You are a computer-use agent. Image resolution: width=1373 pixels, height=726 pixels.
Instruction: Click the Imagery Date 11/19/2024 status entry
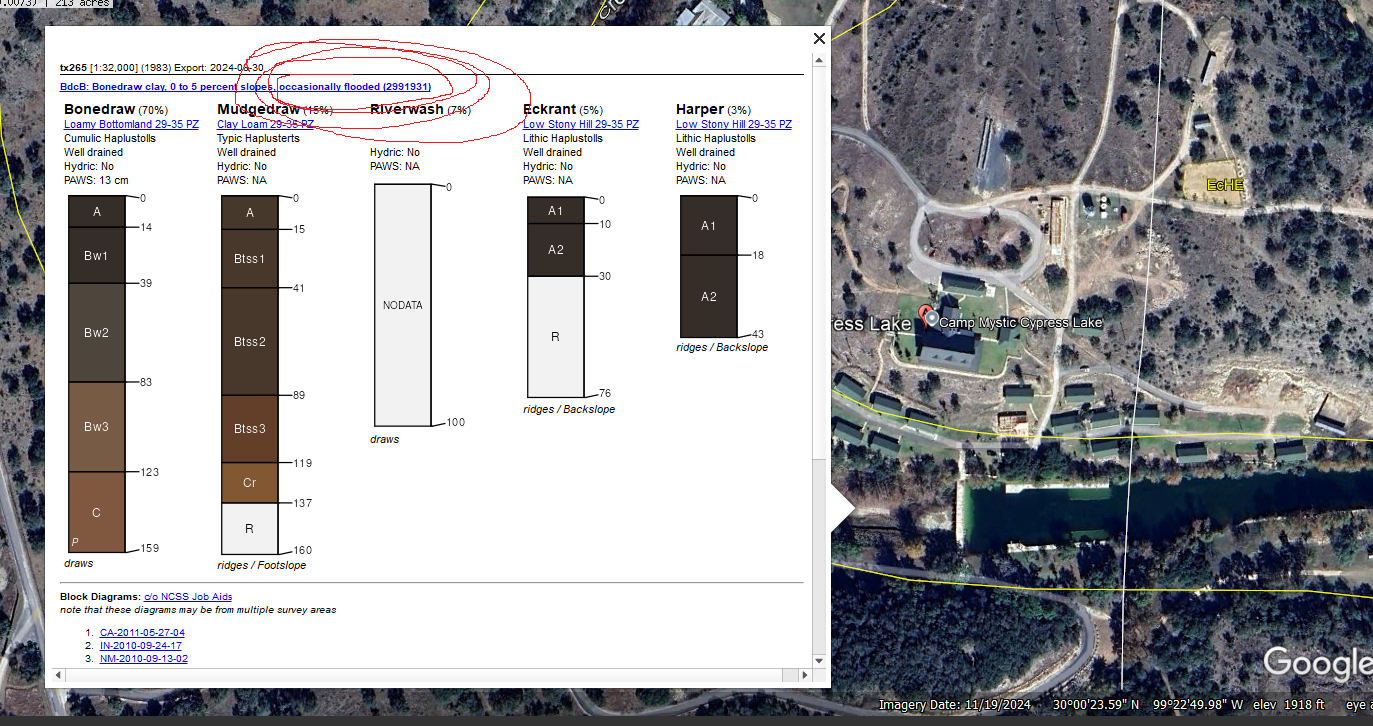click(954, 705)
